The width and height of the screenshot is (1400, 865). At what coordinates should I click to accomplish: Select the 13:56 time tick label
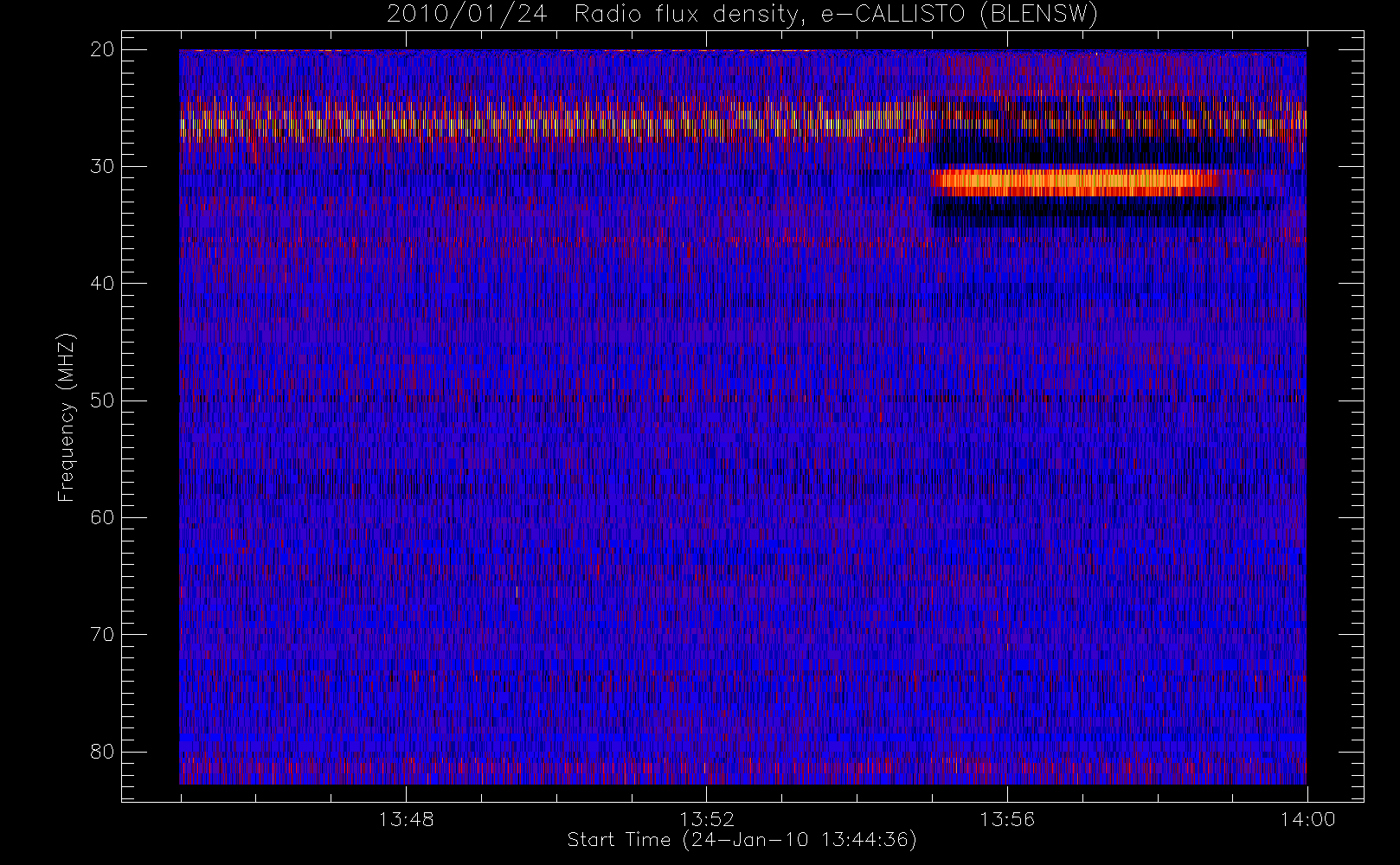[1006, 819]
